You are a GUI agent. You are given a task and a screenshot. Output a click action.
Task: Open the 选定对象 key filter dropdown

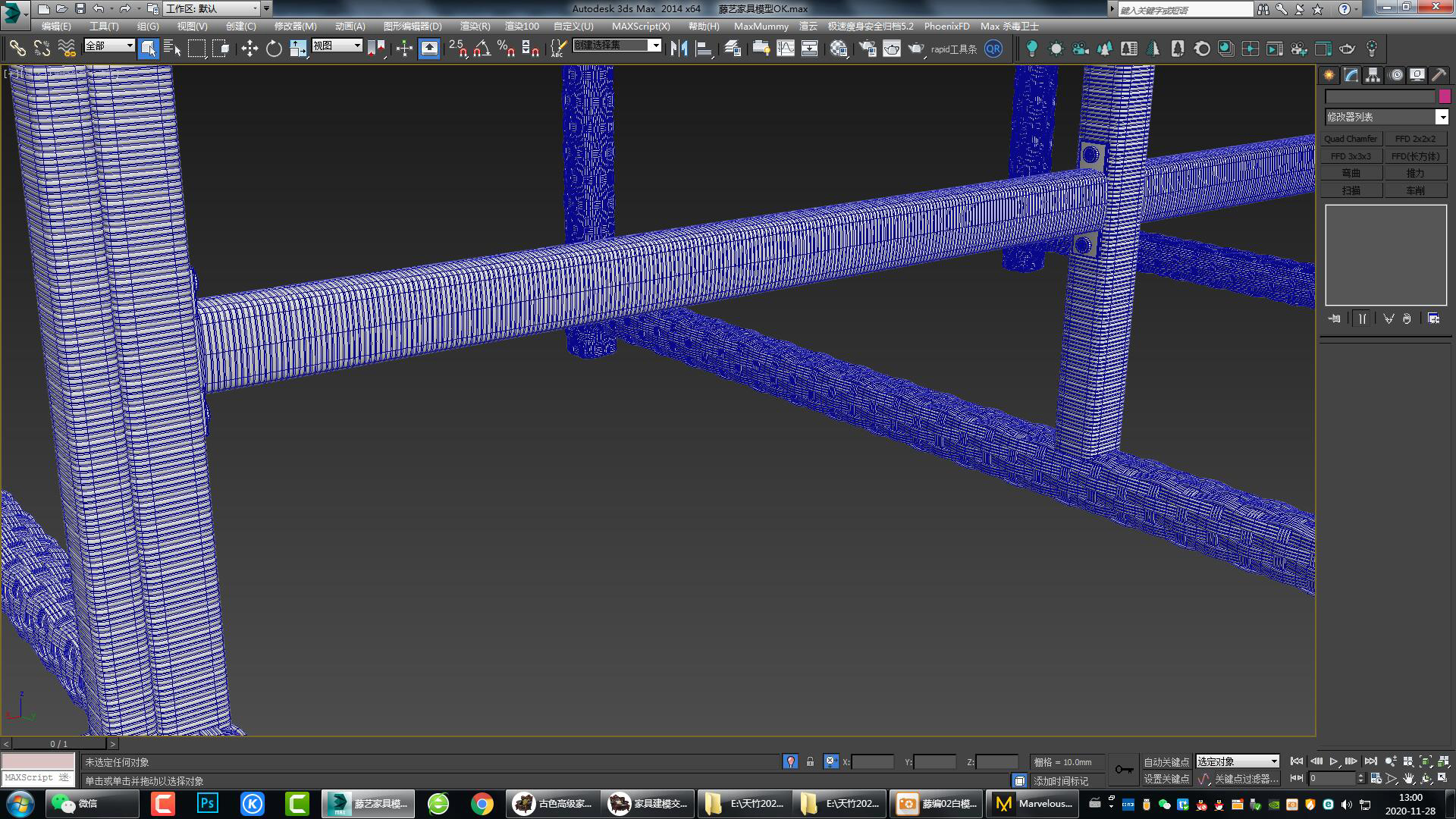tap(1273, 761)
